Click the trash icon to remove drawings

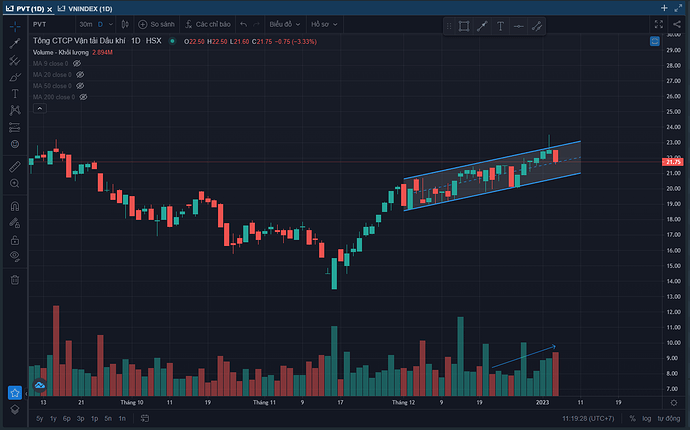(15, 279)
